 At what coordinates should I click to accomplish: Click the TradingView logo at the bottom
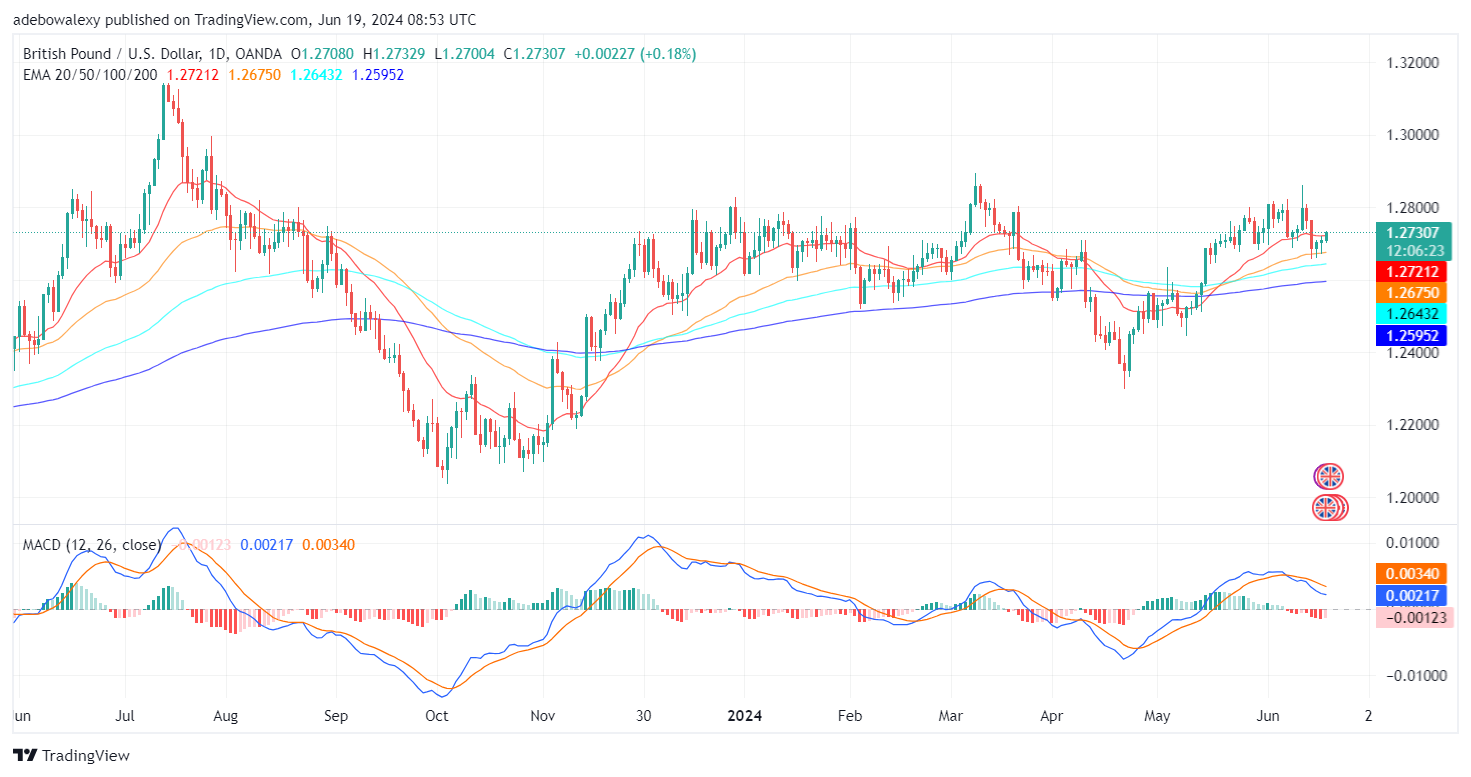click(71, 756)
